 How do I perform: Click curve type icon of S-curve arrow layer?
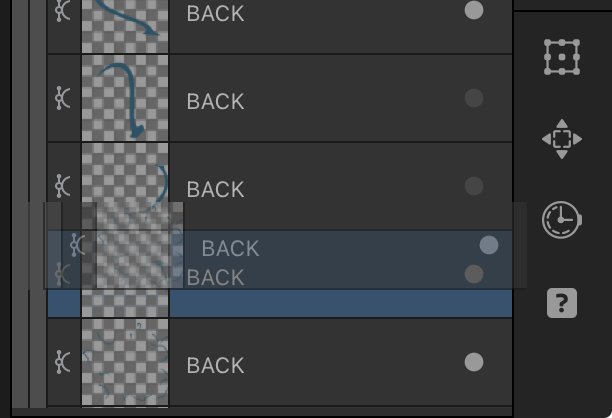coord(62,10)
